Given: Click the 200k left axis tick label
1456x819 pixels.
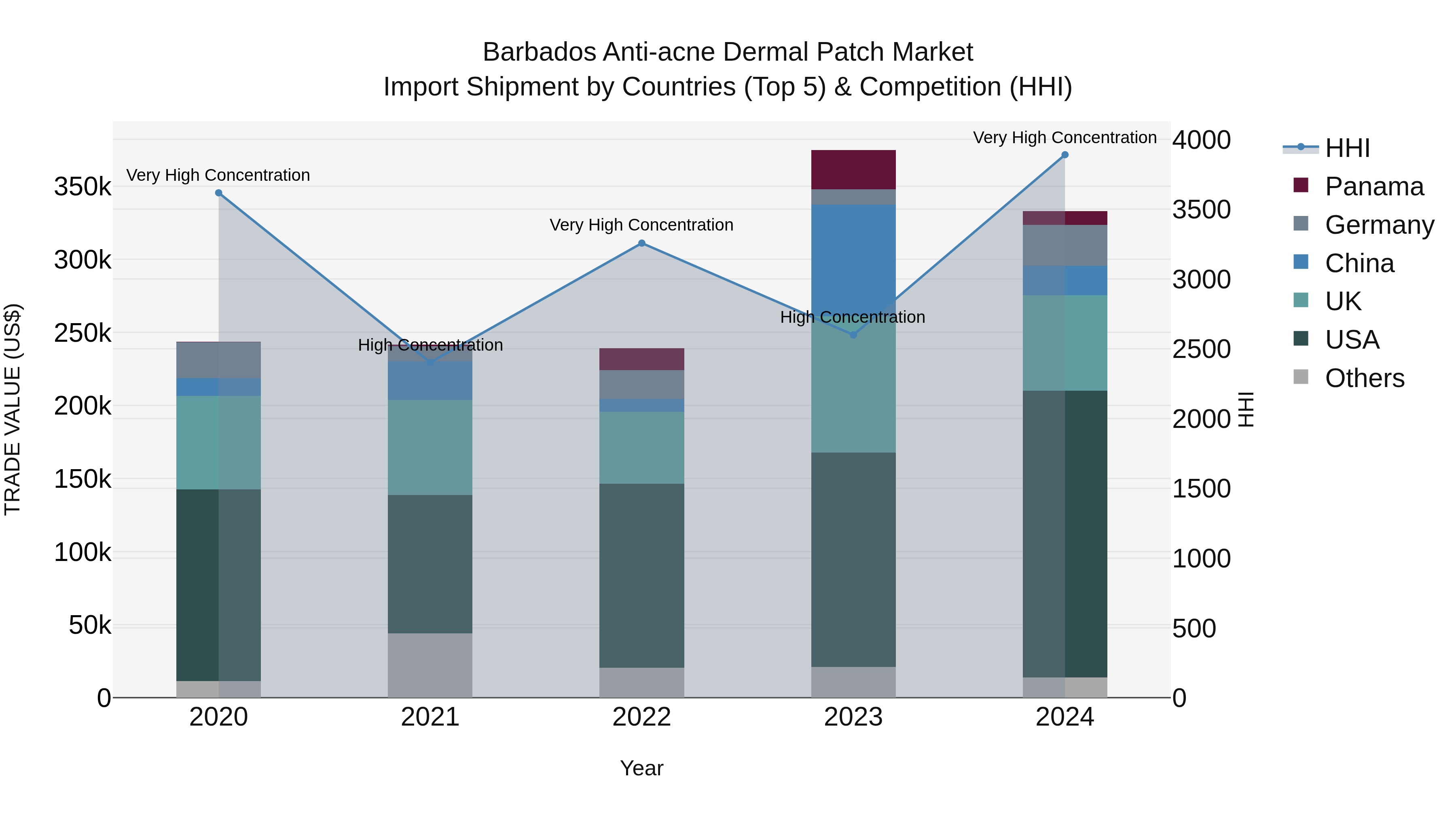Looking at the screenshot, I should pos(83,406).
